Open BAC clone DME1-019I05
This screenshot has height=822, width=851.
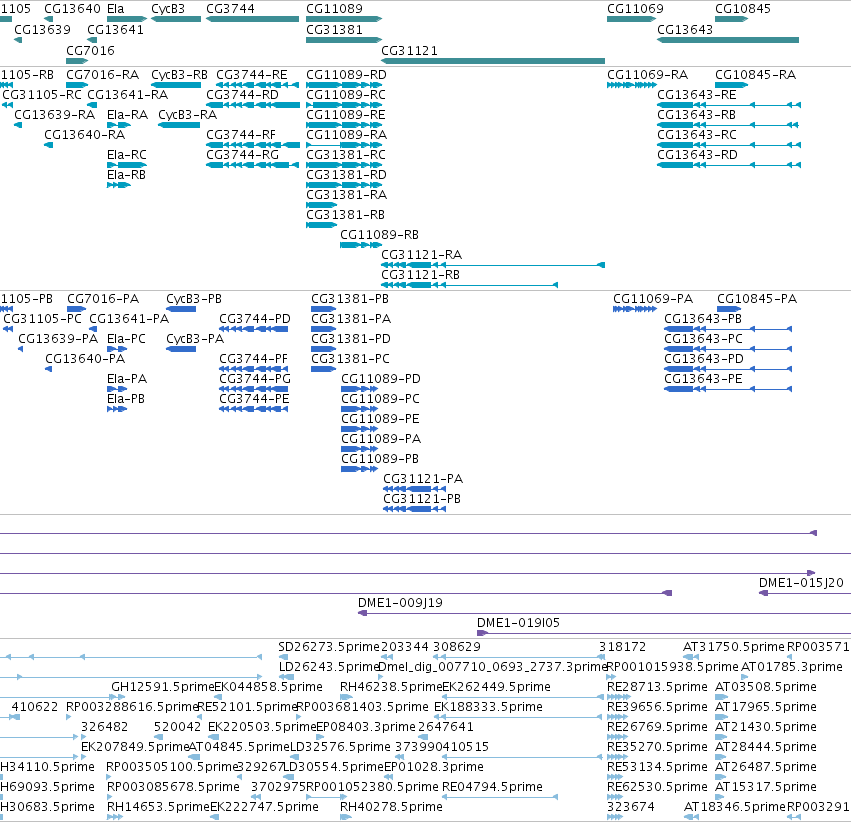coord(518,623)
